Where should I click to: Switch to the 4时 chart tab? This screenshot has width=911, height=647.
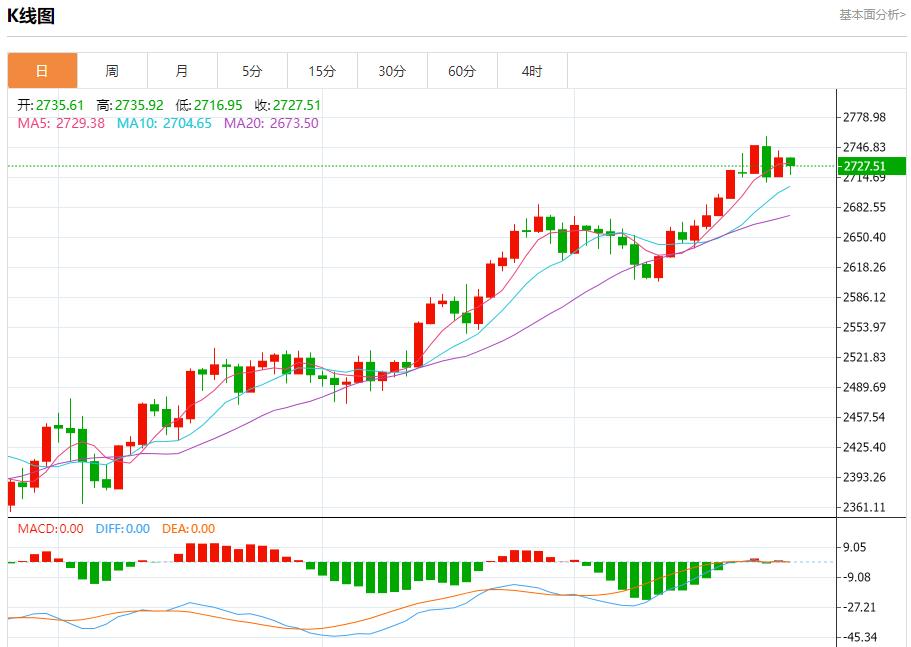532,71
